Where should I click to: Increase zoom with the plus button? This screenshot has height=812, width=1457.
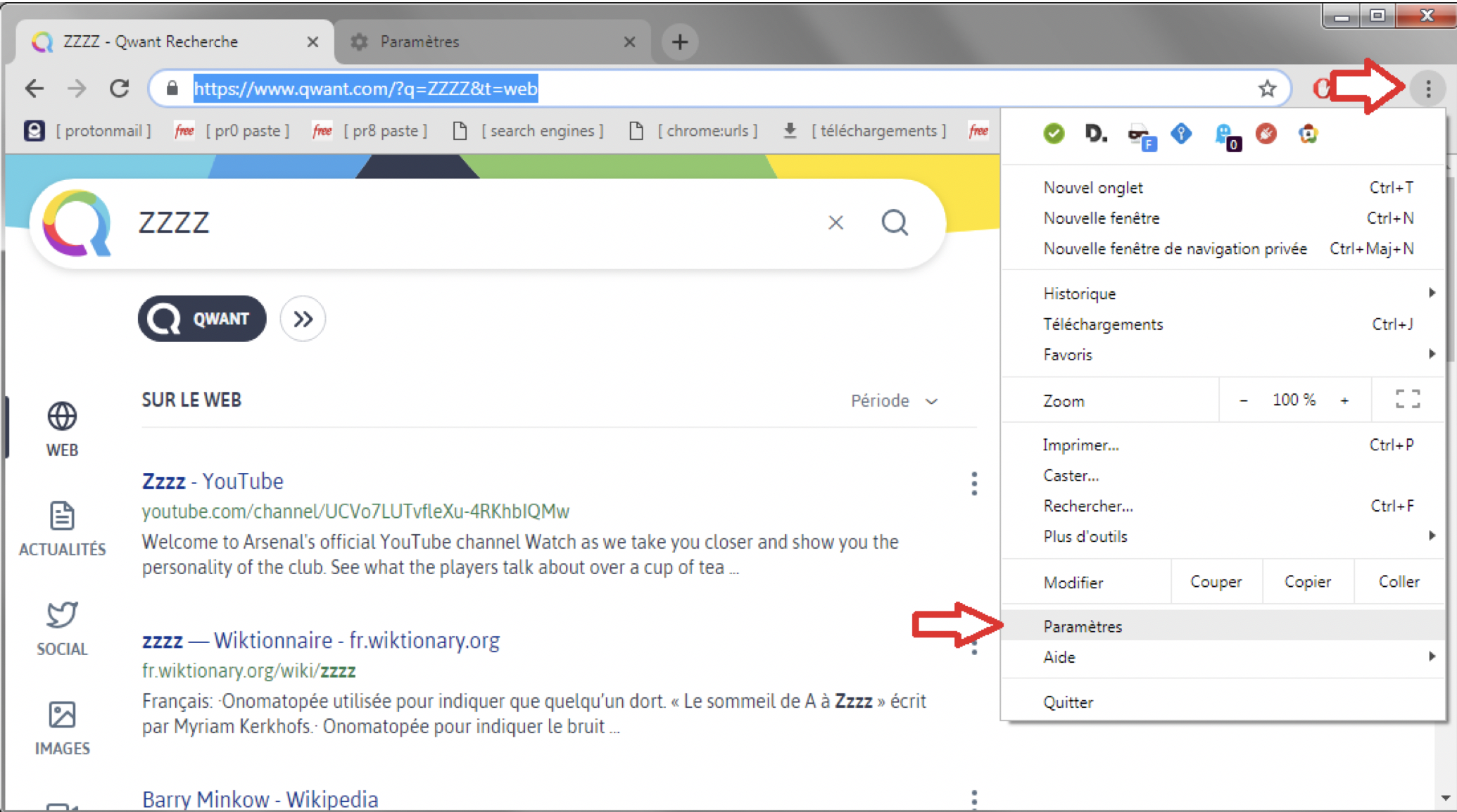click(x=1344, y=400)
